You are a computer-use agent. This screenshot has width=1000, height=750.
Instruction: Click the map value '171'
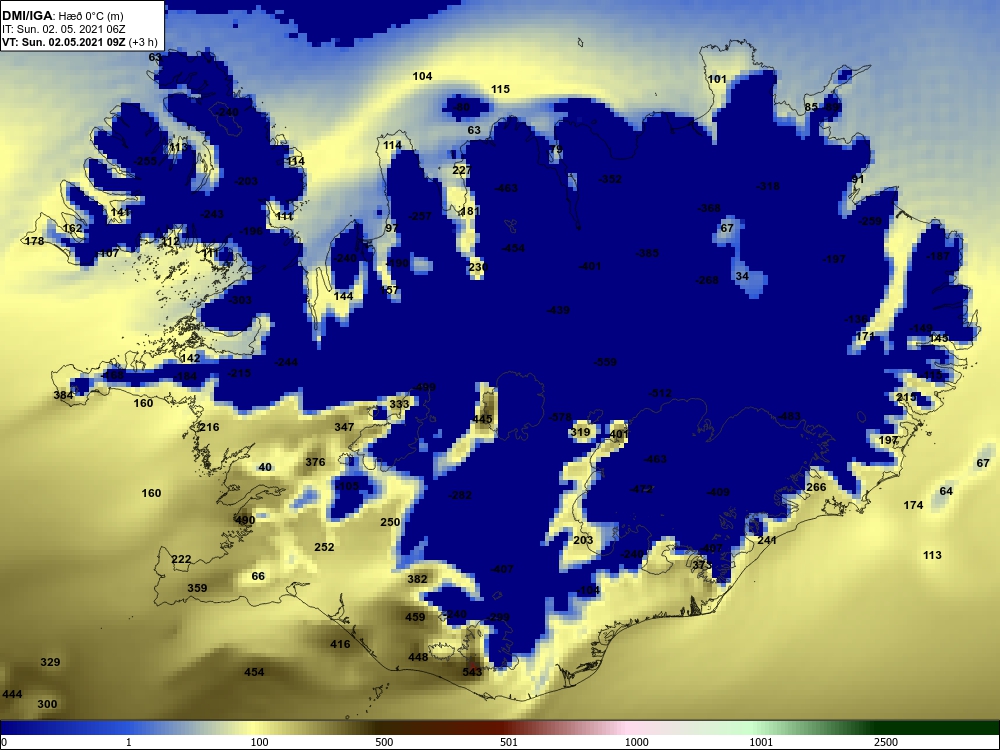click(x=865, y=336)
